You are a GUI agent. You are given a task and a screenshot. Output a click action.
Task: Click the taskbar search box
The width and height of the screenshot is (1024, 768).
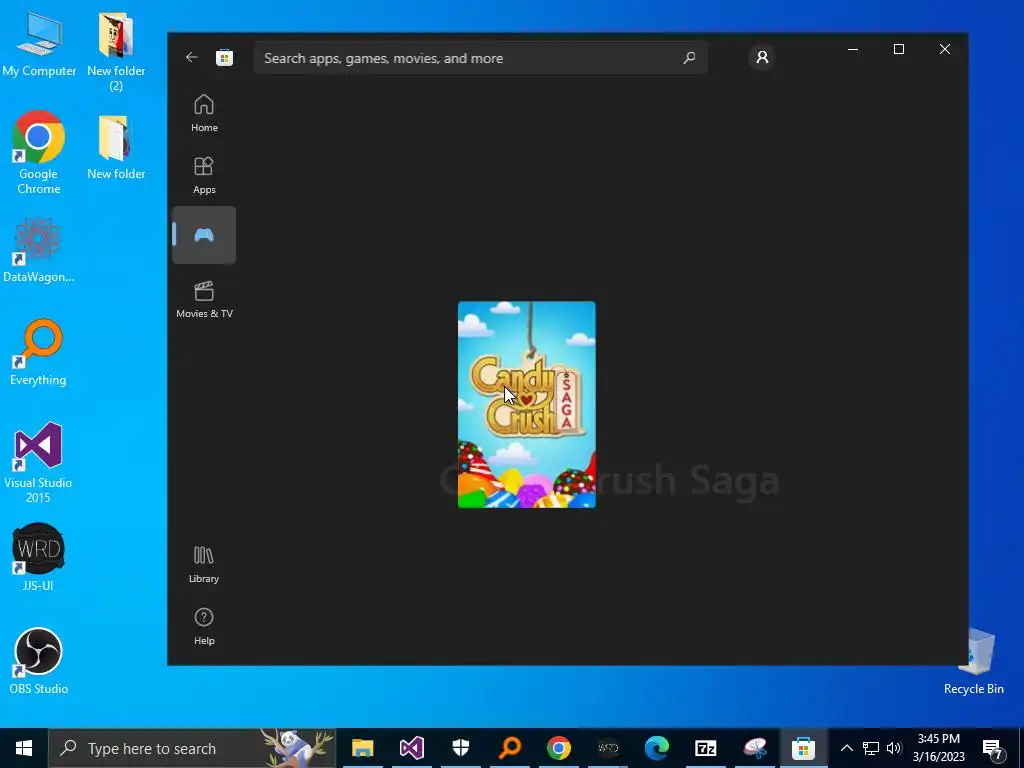pos(193,748)
